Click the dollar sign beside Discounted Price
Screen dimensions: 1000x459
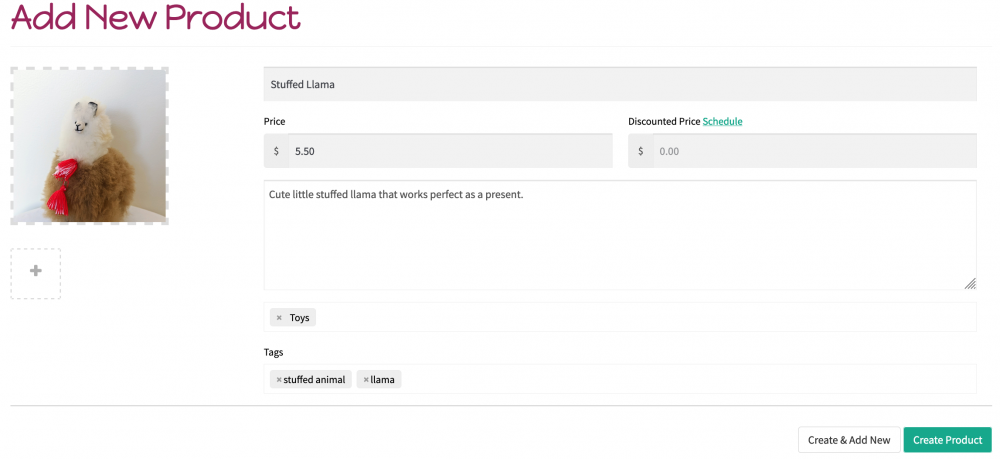tap(641, 151)
